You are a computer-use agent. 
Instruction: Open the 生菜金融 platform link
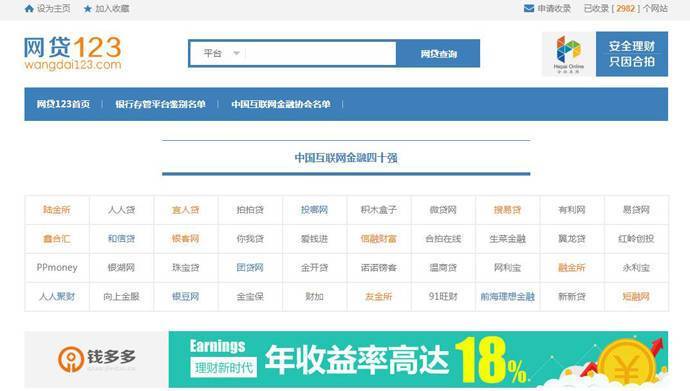coord(507,239)
